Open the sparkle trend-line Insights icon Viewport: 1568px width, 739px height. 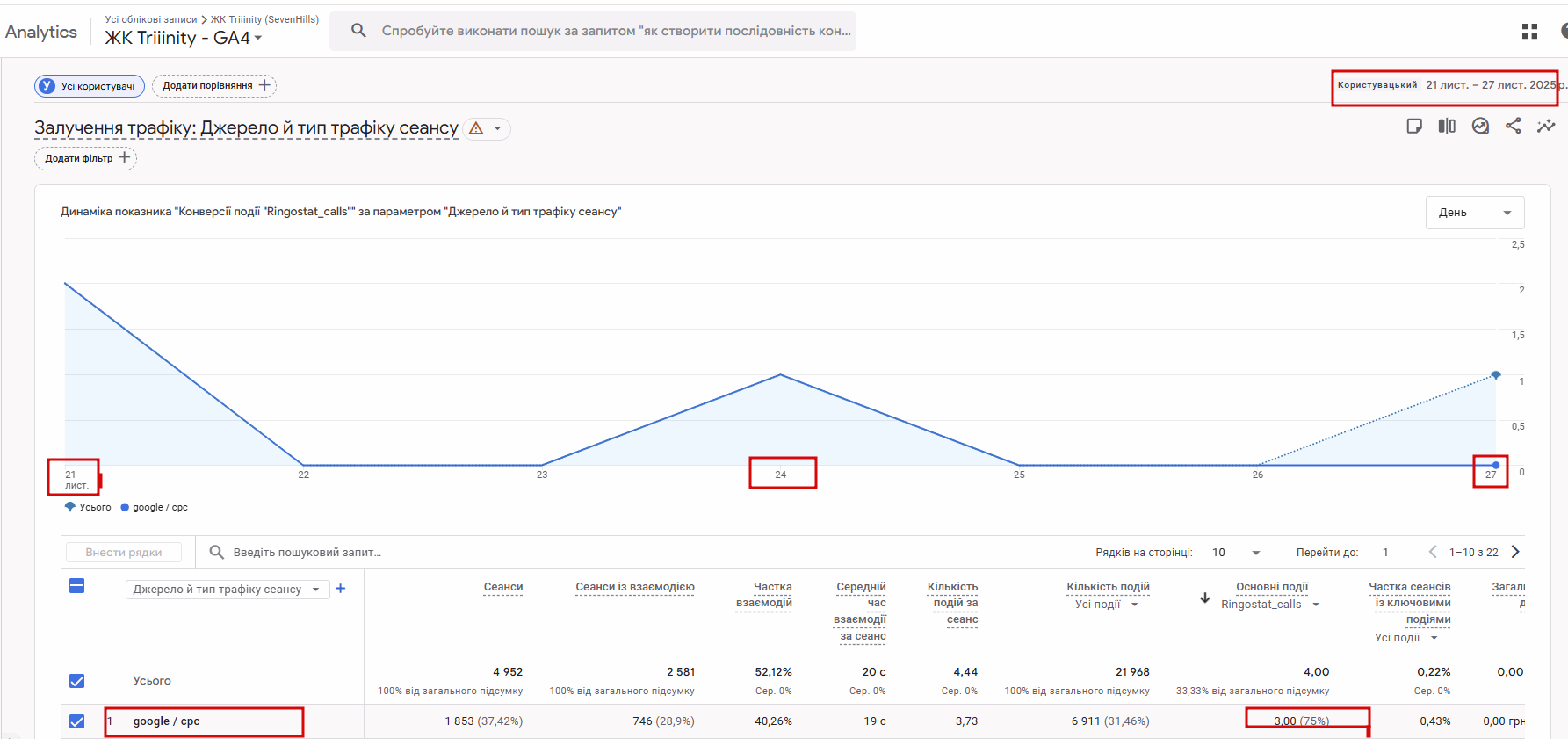click(x=1546, y=126)
